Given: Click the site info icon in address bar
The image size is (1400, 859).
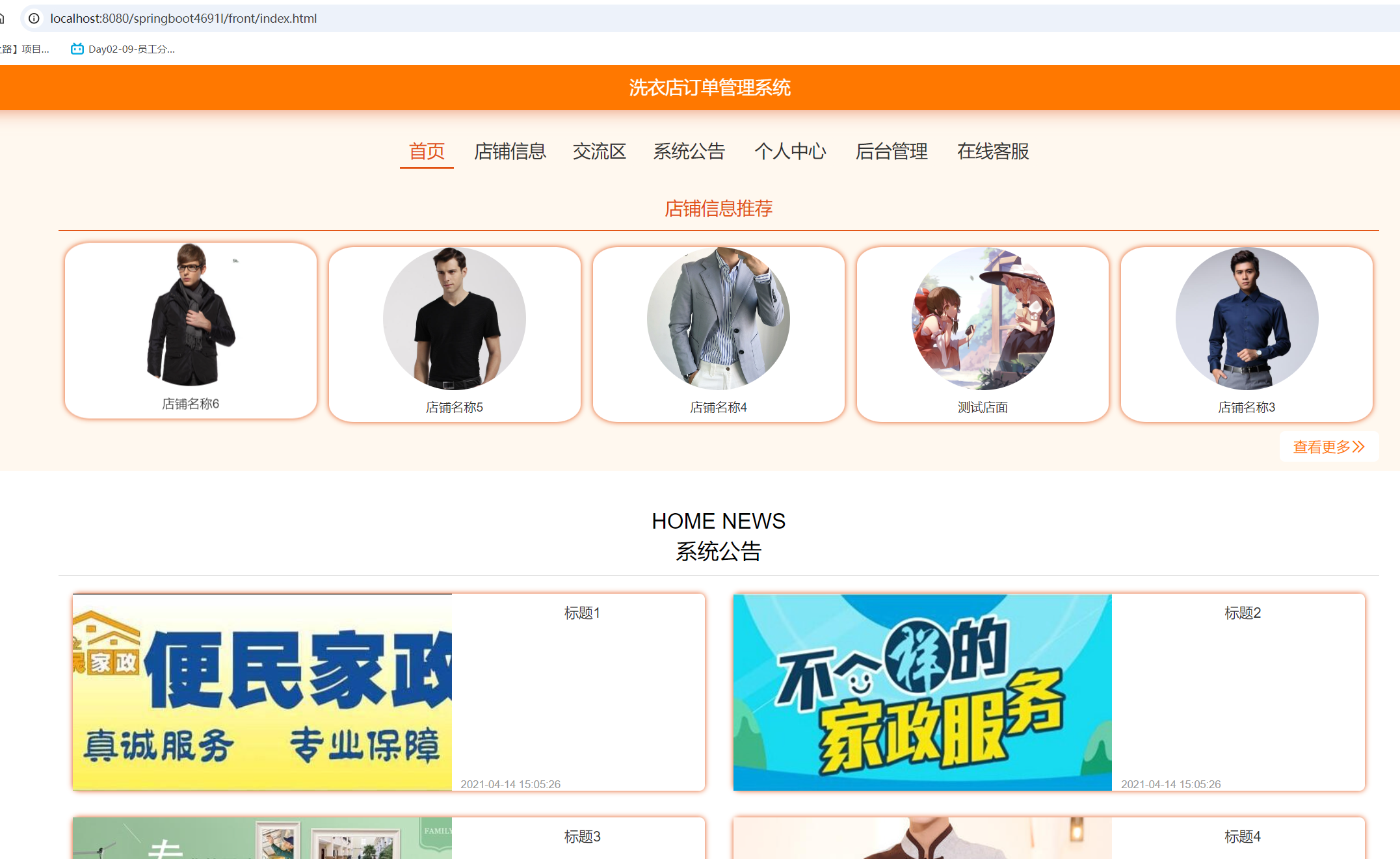Looking at the screenshot, I should pyautogui.click(x=34, y=18).
